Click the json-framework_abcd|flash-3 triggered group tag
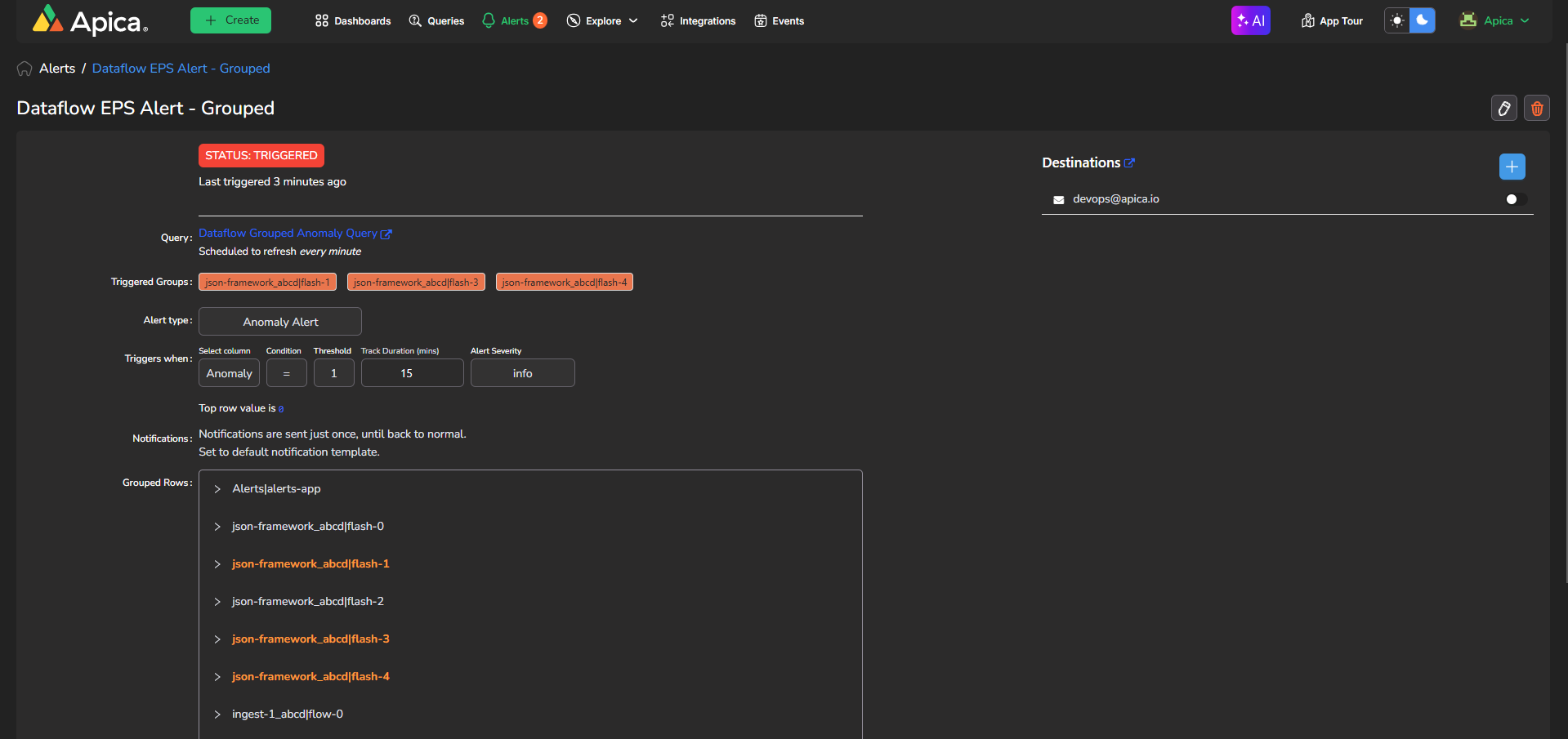1568x739 pixels. point(416,283)
